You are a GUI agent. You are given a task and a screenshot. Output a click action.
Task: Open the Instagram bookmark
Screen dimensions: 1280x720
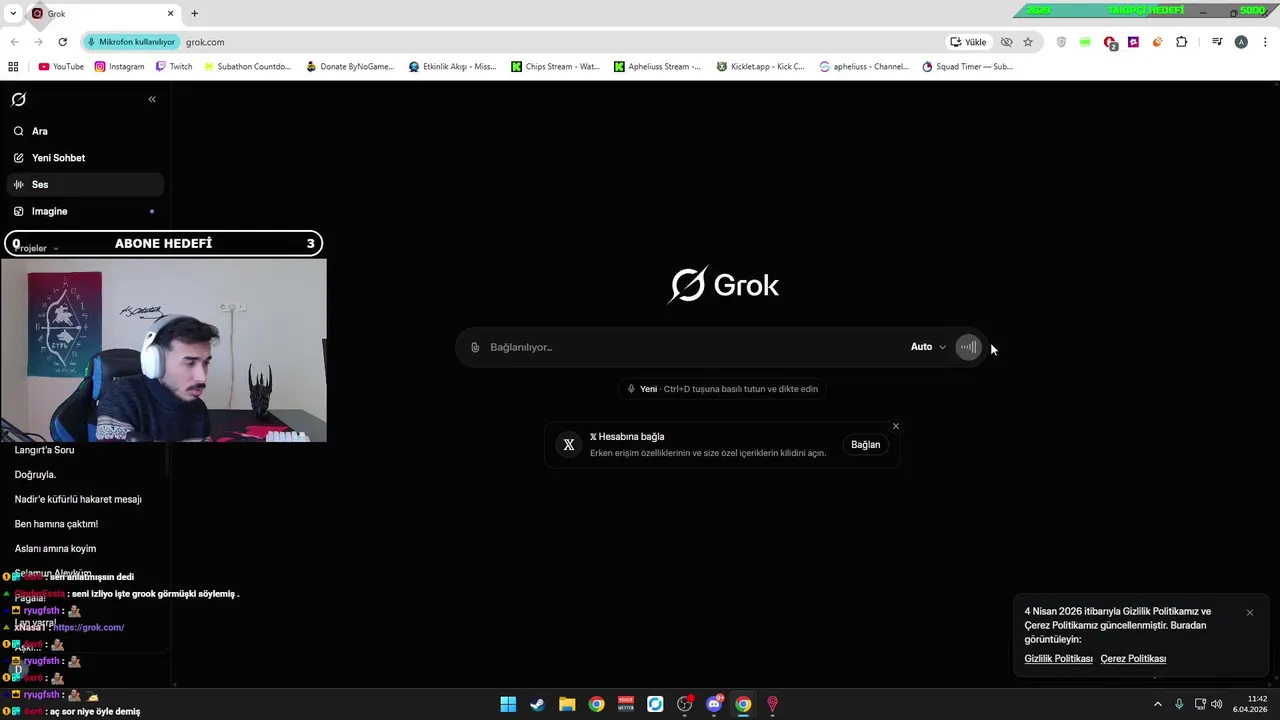[x=120, y=67]
